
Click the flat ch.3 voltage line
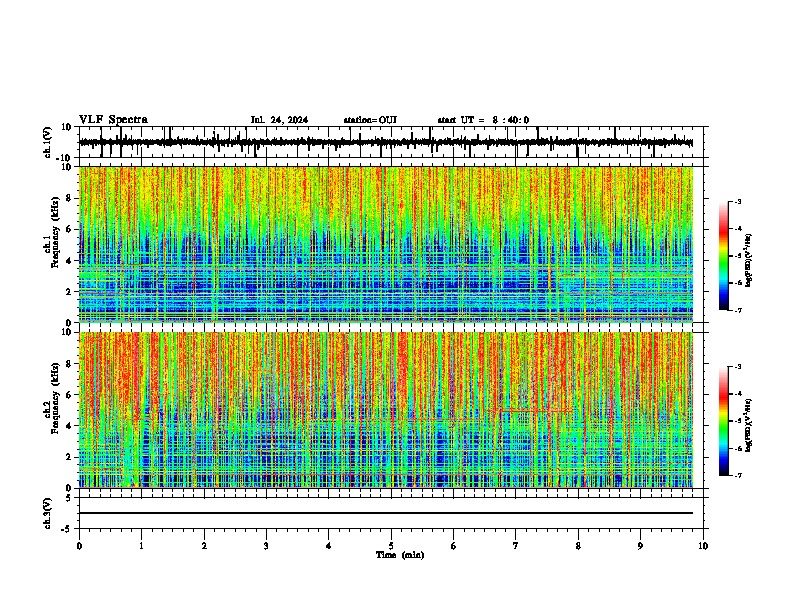click(386, 513)
